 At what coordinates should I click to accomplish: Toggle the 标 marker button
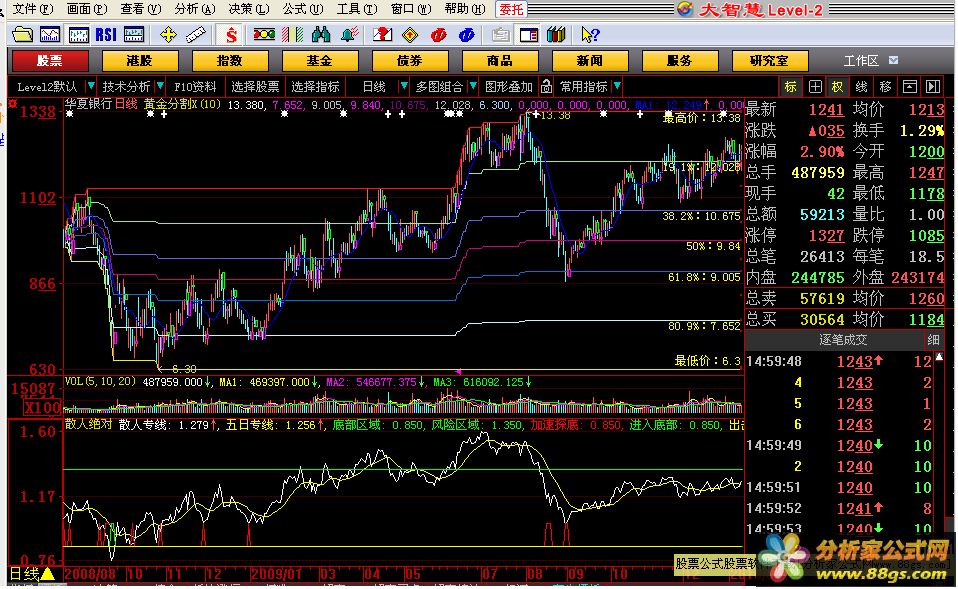(x=791, y=87)
